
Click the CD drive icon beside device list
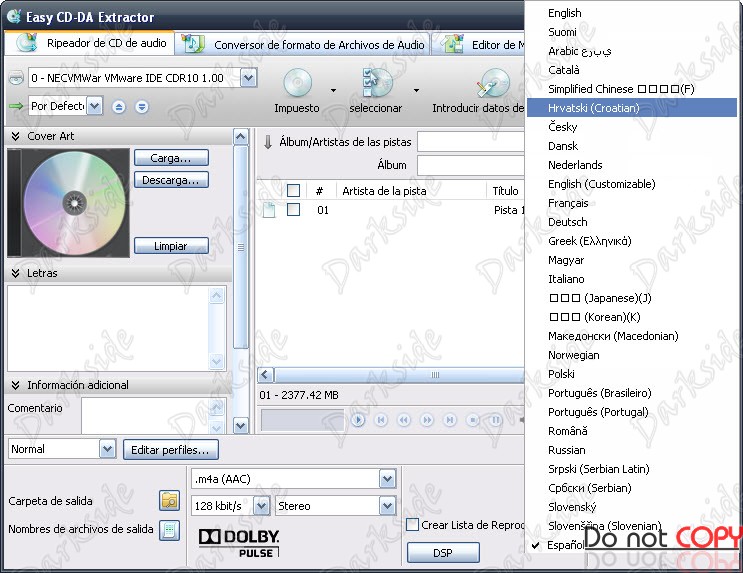[16, 78]
